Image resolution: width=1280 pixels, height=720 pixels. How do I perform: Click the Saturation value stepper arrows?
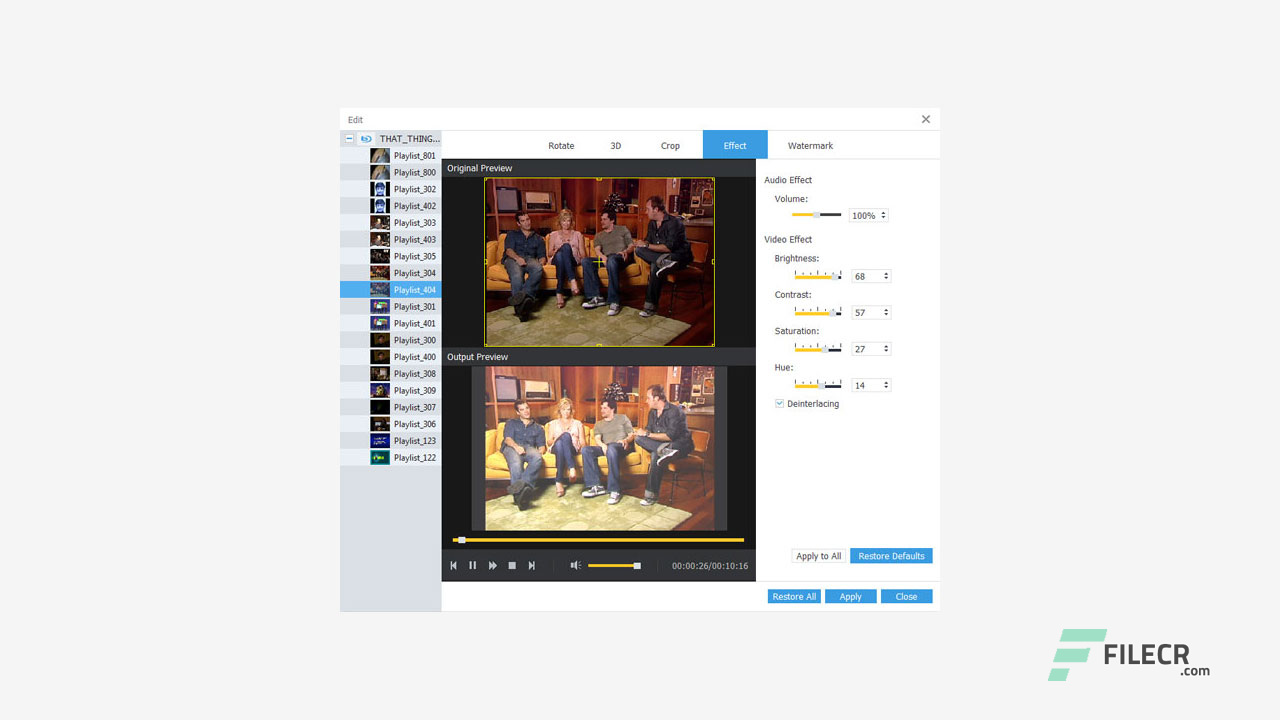(886, 349)
